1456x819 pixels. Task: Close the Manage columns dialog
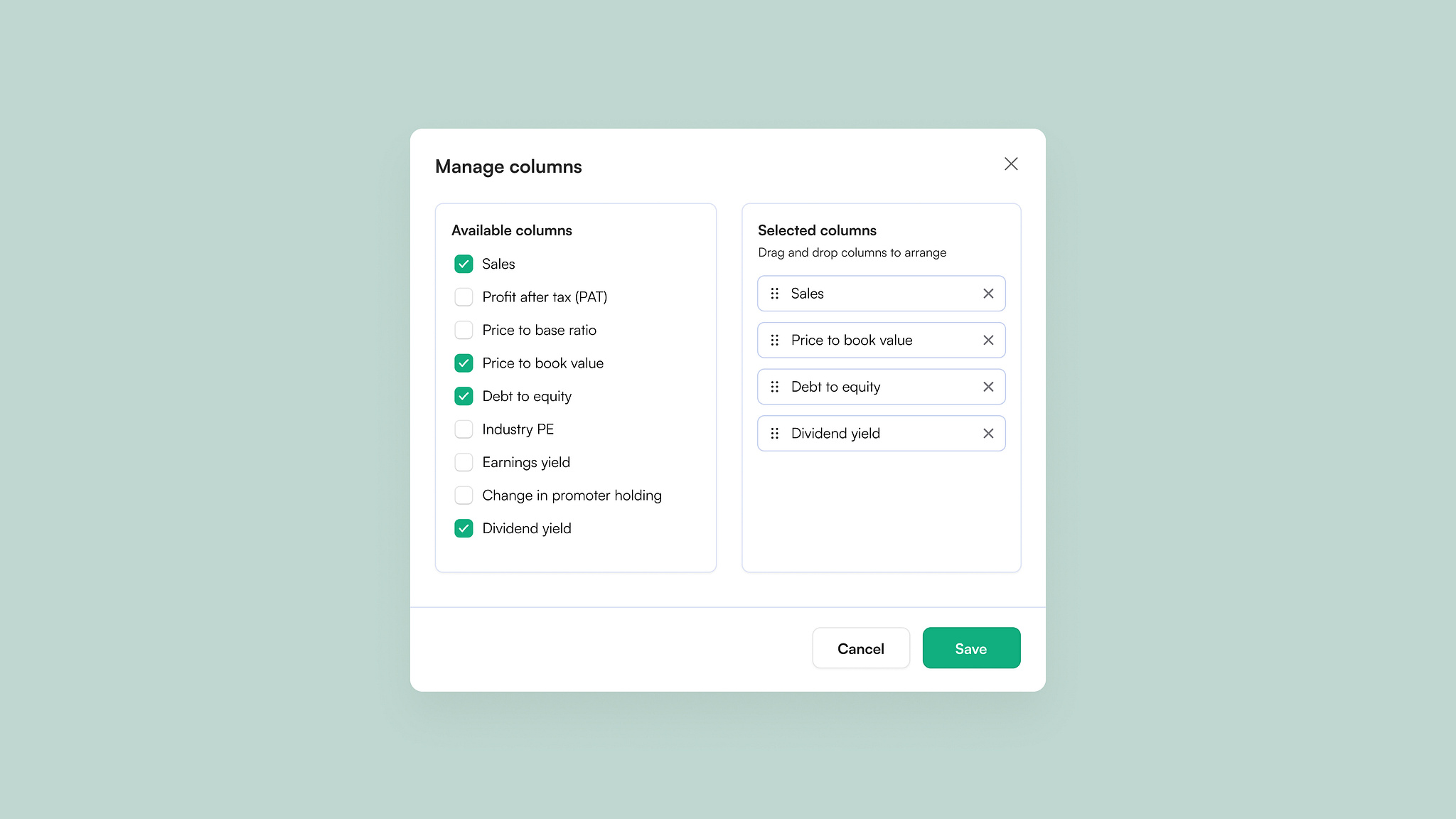pos(1011,164)
